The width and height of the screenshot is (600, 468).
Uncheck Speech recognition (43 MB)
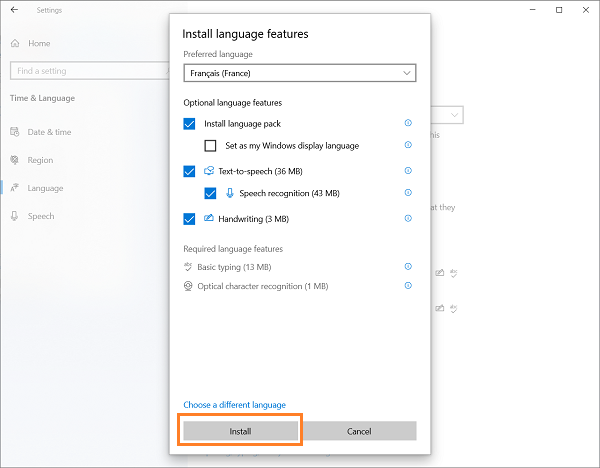pos(210,193)
